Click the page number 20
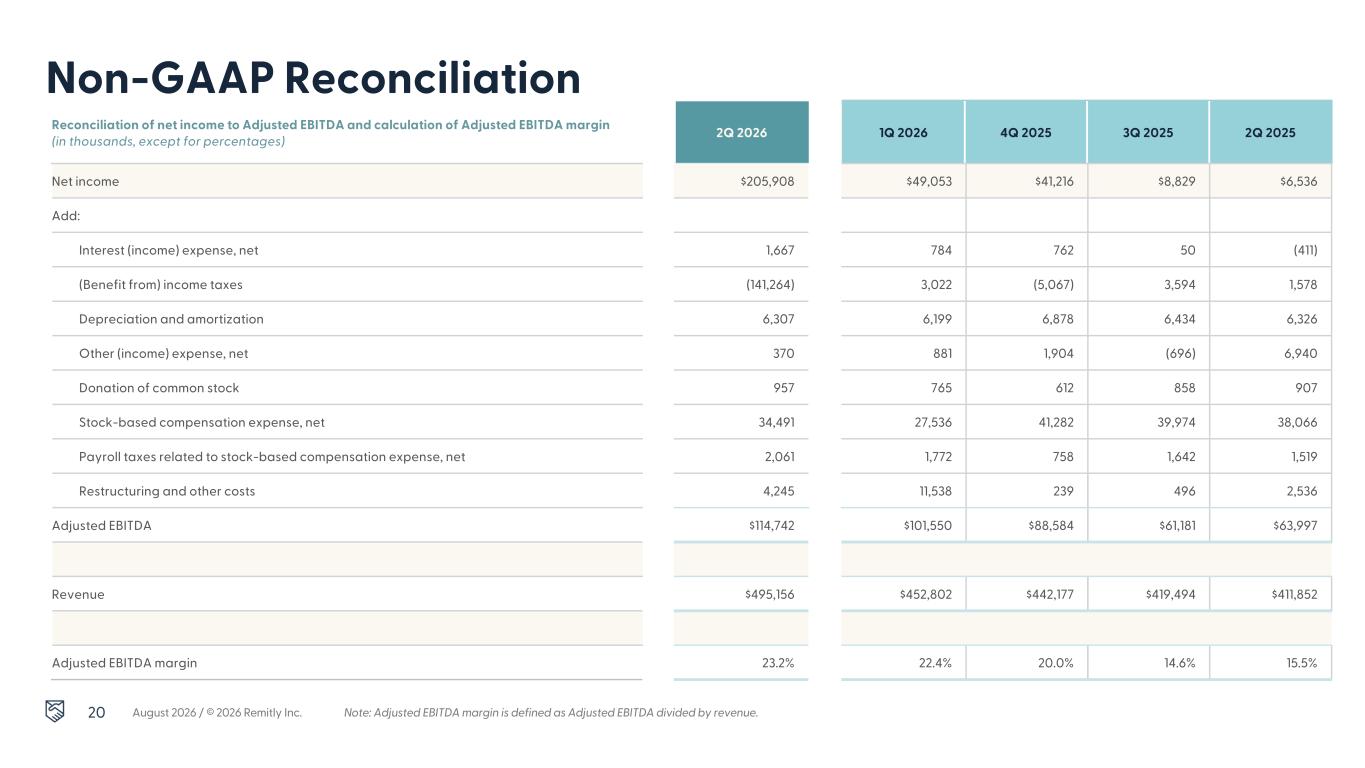This screenshot has height=768, width=1365. coord(96,712)
